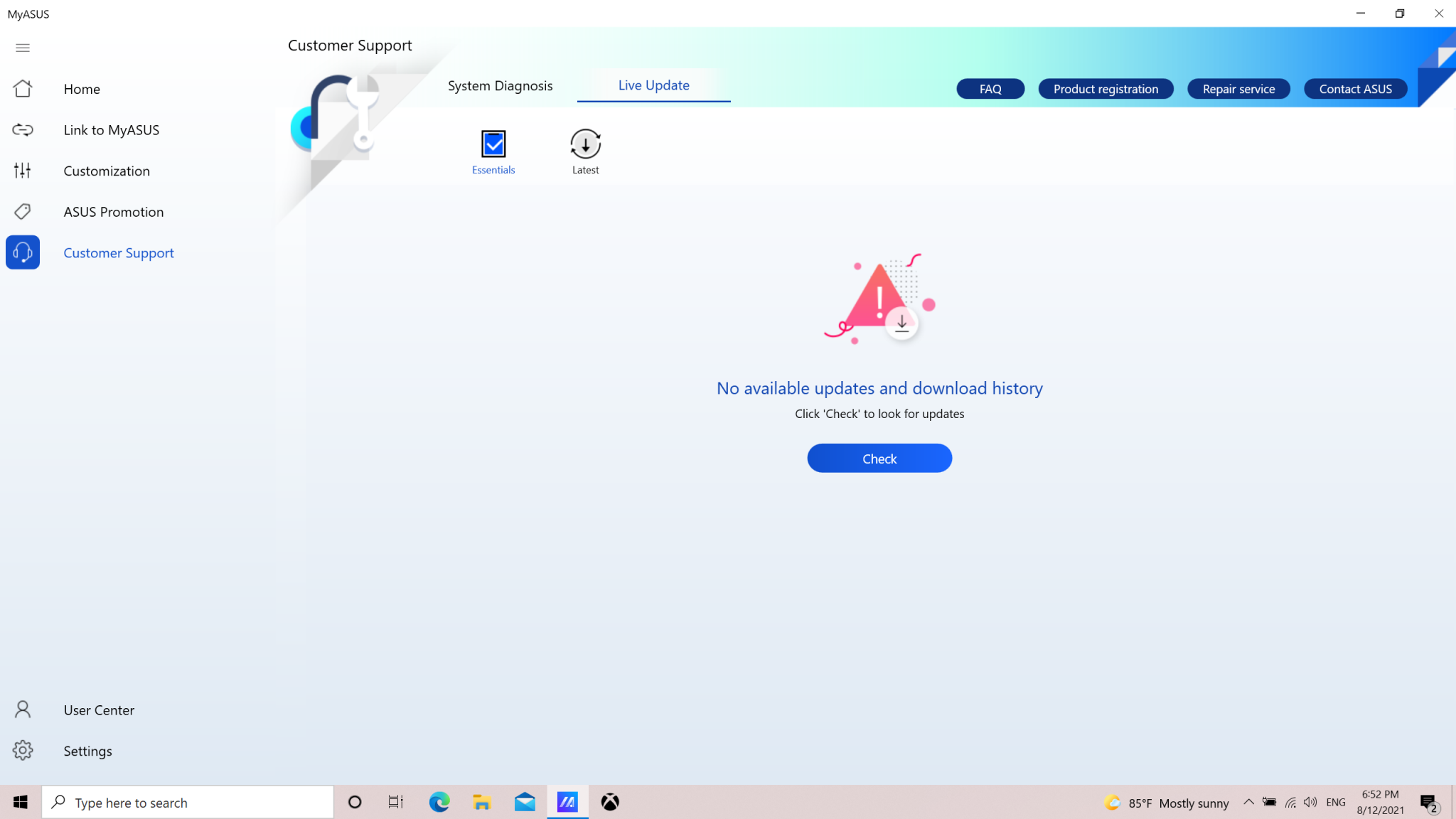Click Repair service button
1456x819 pixels.
tap(1238, 89)
